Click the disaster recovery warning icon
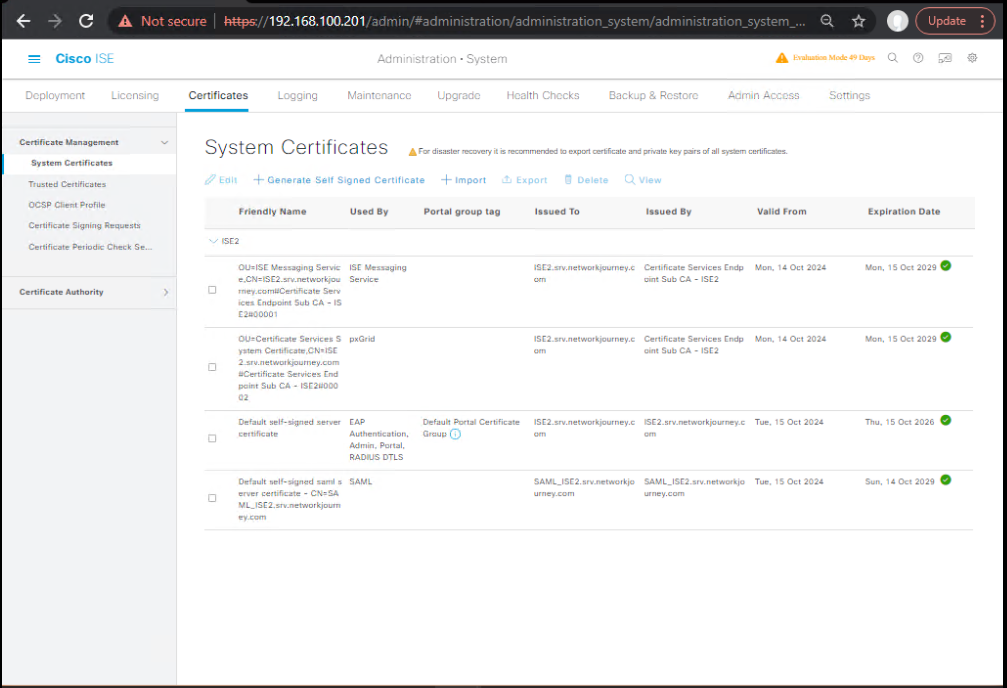This screenshot has width=1007, height=688. [x=412, y=152]
